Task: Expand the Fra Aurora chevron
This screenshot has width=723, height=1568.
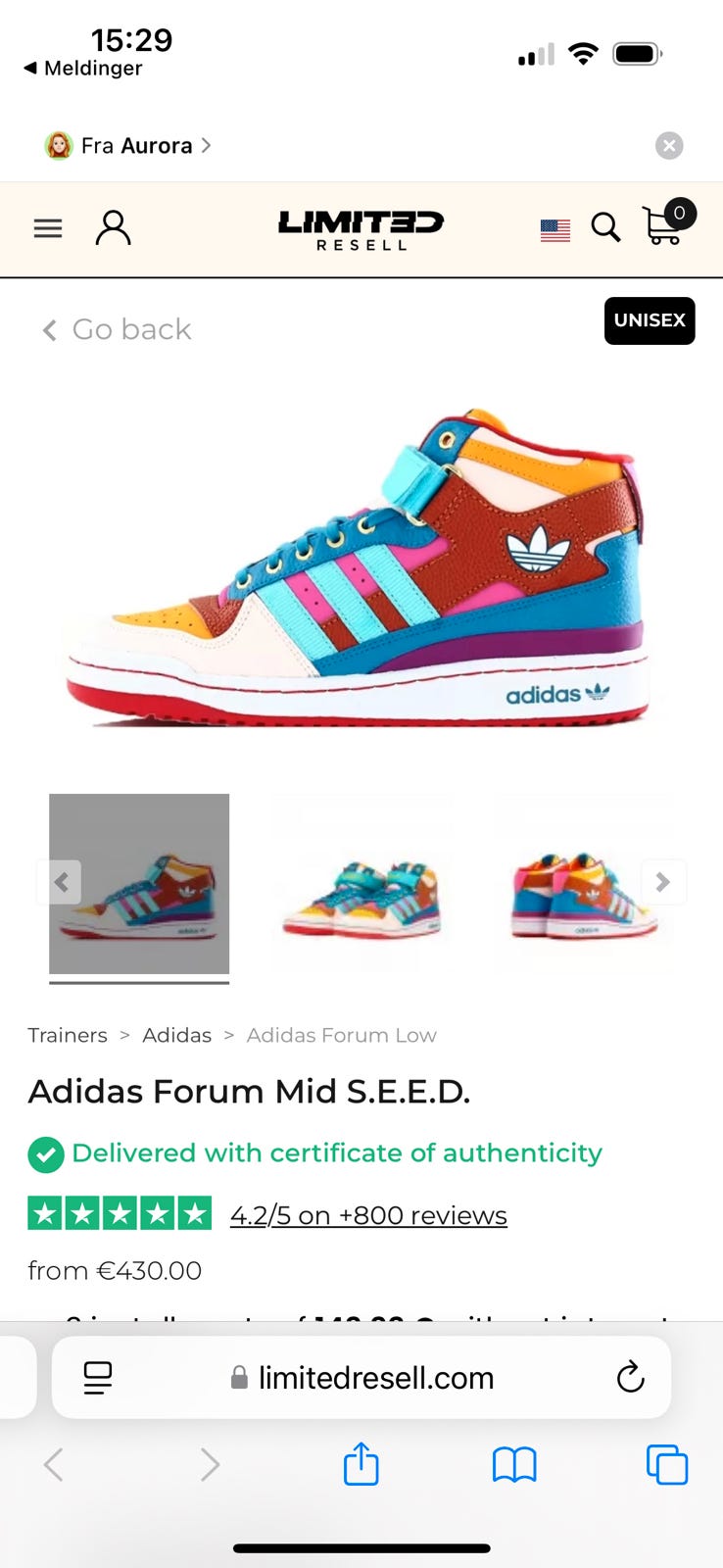Action: 206,145
